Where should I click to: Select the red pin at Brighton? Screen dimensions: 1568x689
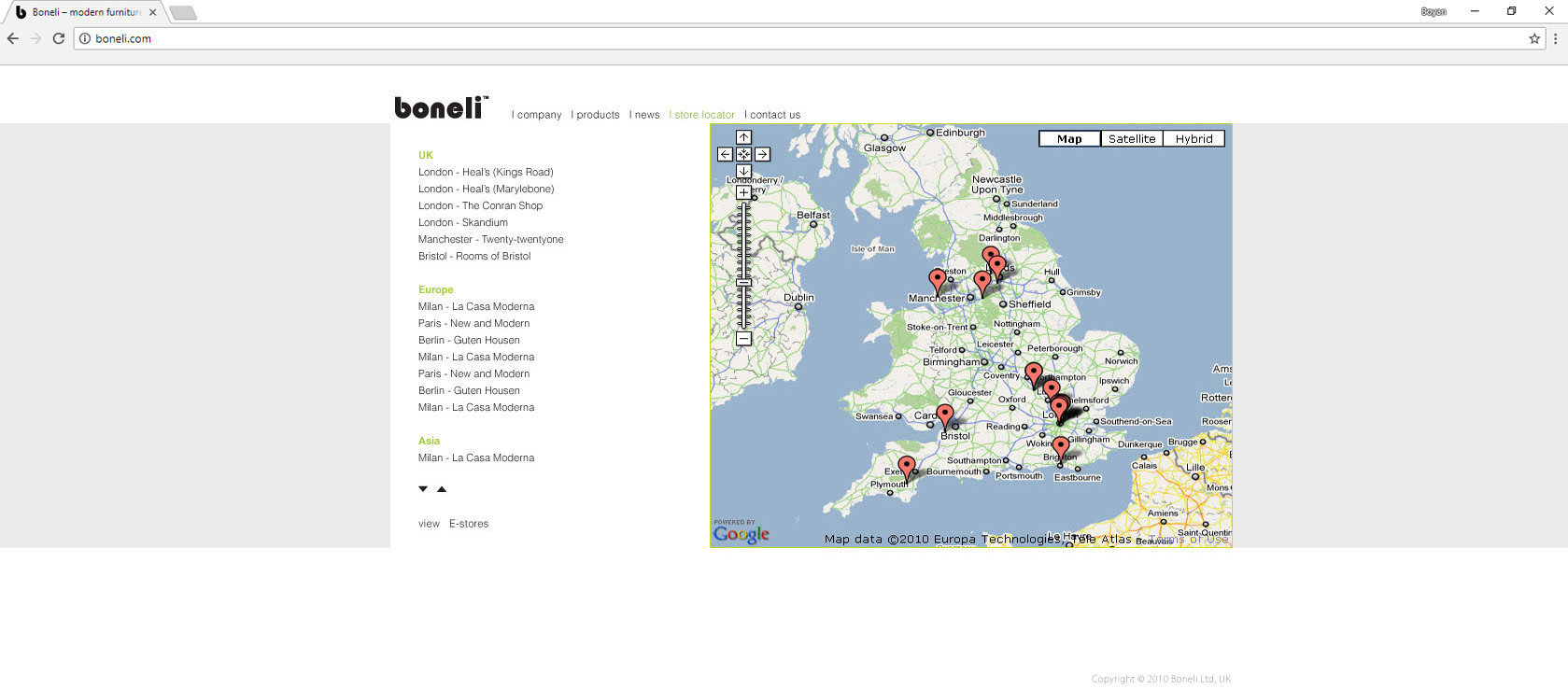coord(1061,448)
